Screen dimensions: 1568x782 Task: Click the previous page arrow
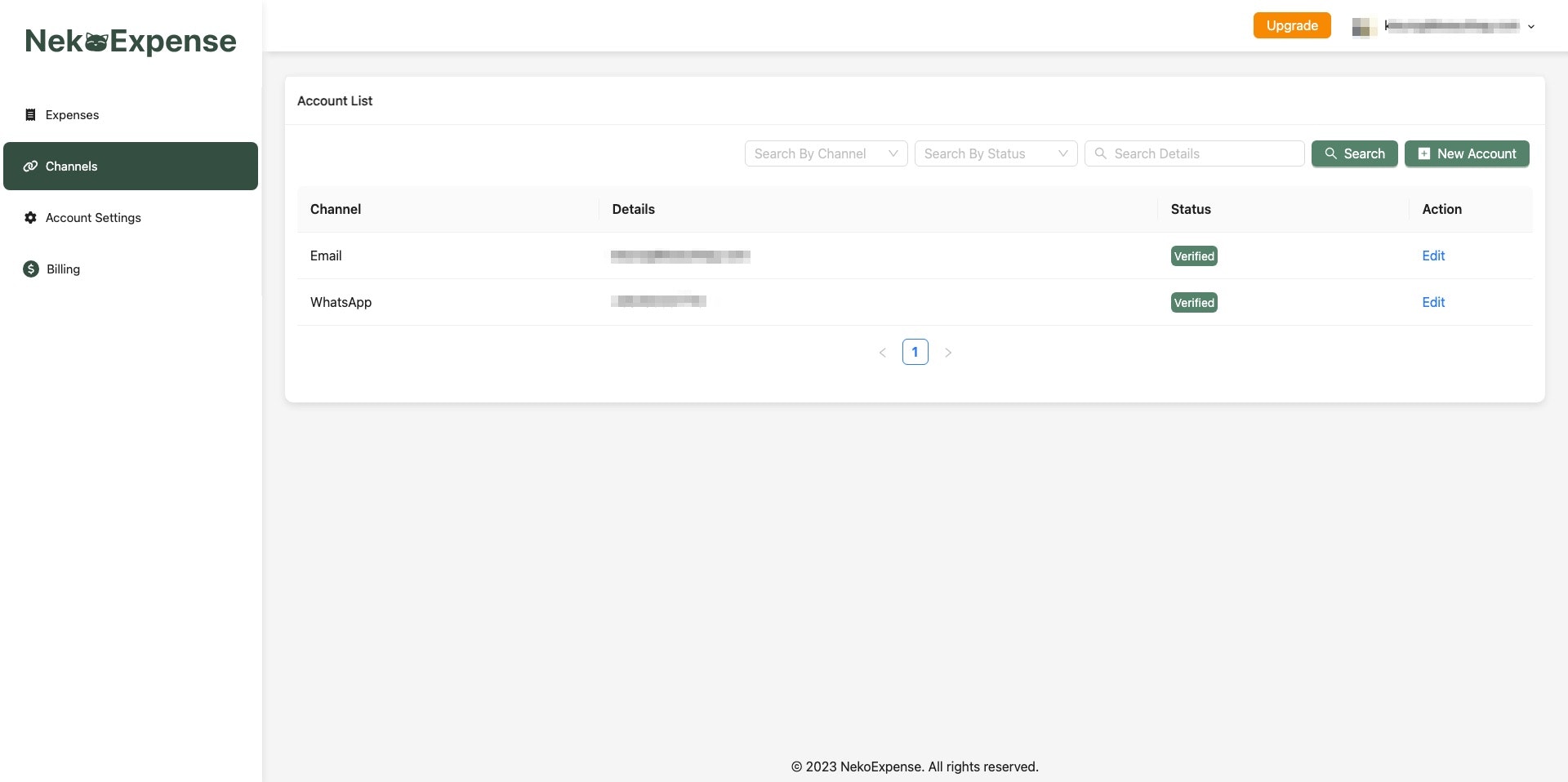pyautogui.click(x=883, y=353)
